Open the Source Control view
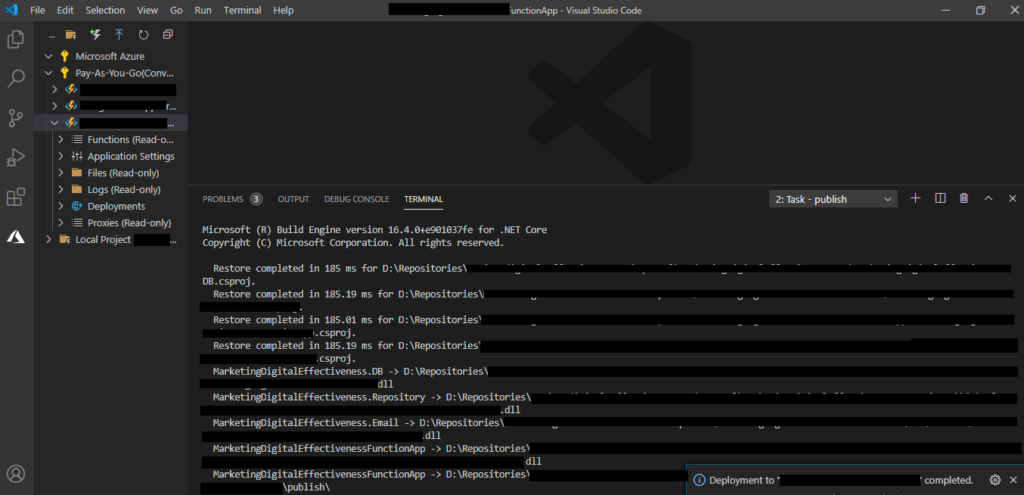The height and width of the screenshot is (495, 1024). click(x=16, y=118)
